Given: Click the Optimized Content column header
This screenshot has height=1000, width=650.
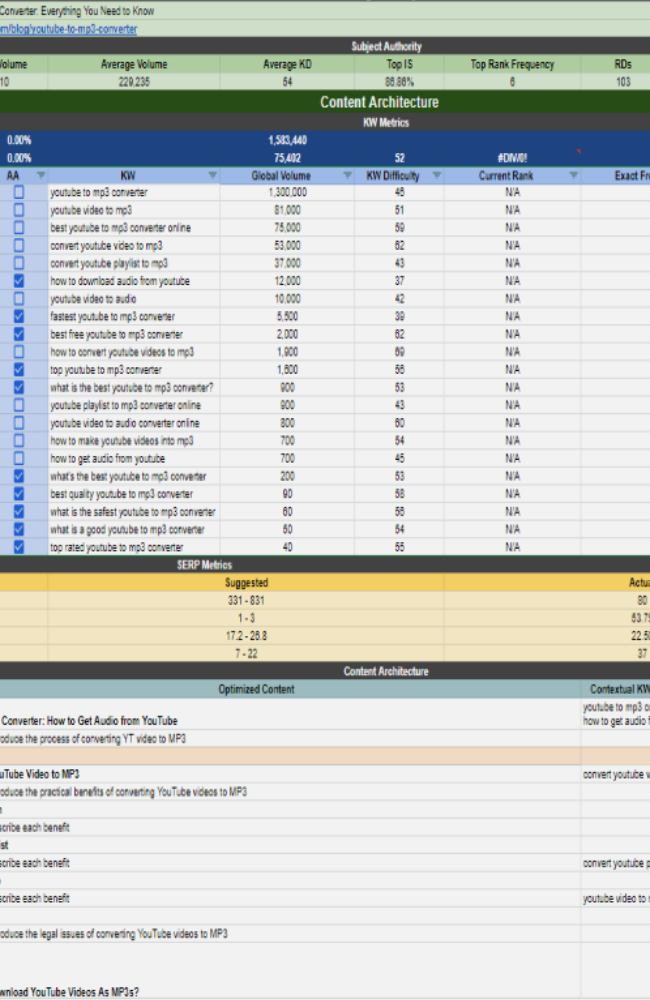Looking at the screenshot, I should click(256, 689).
